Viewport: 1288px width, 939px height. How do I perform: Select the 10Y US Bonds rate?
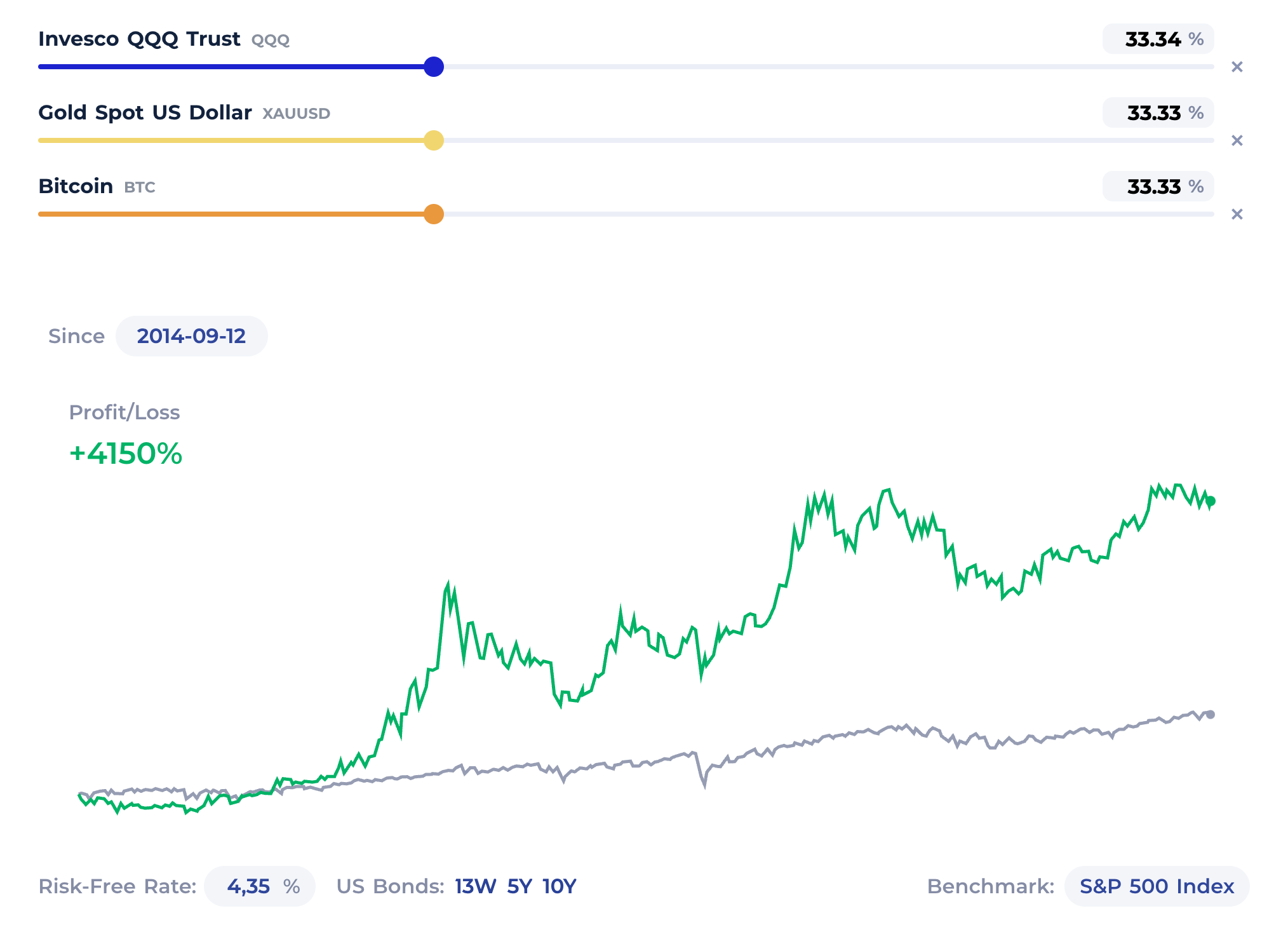pos(560,886)
